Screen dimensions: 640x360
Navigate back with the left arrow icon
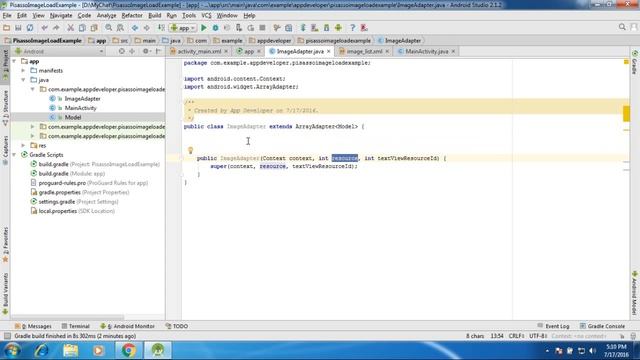click(x=135, y=28)
